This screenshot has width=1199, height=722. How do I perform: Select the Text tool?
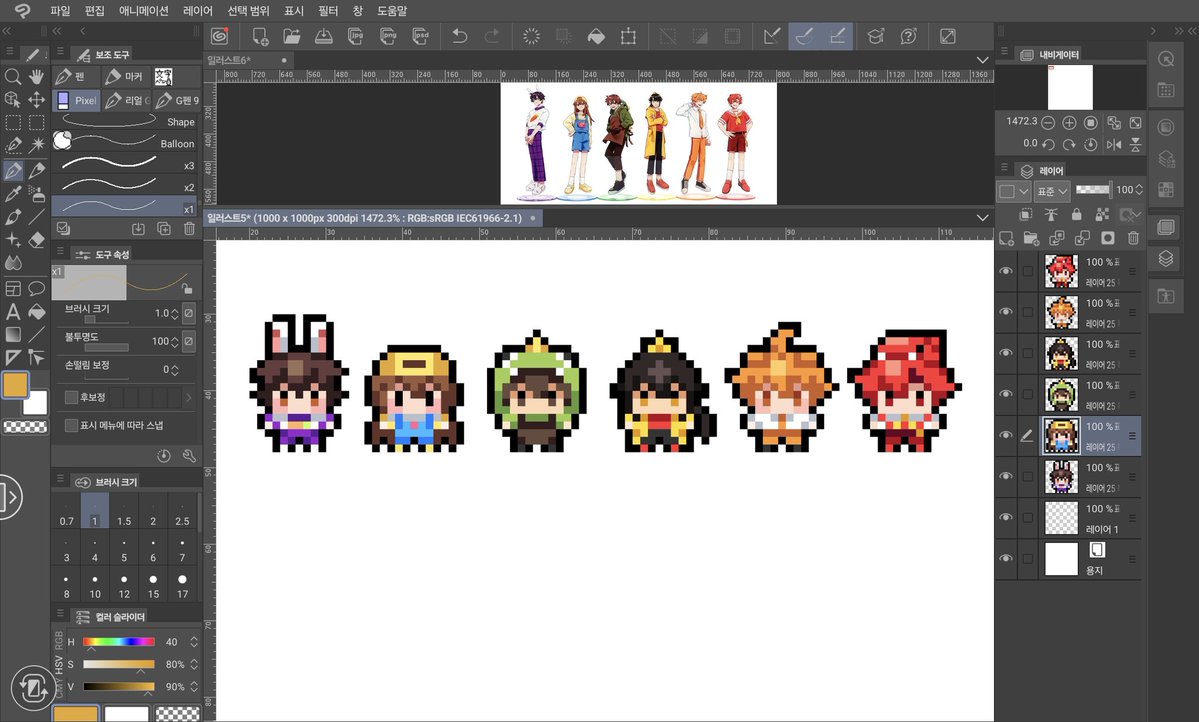point(12,311)
